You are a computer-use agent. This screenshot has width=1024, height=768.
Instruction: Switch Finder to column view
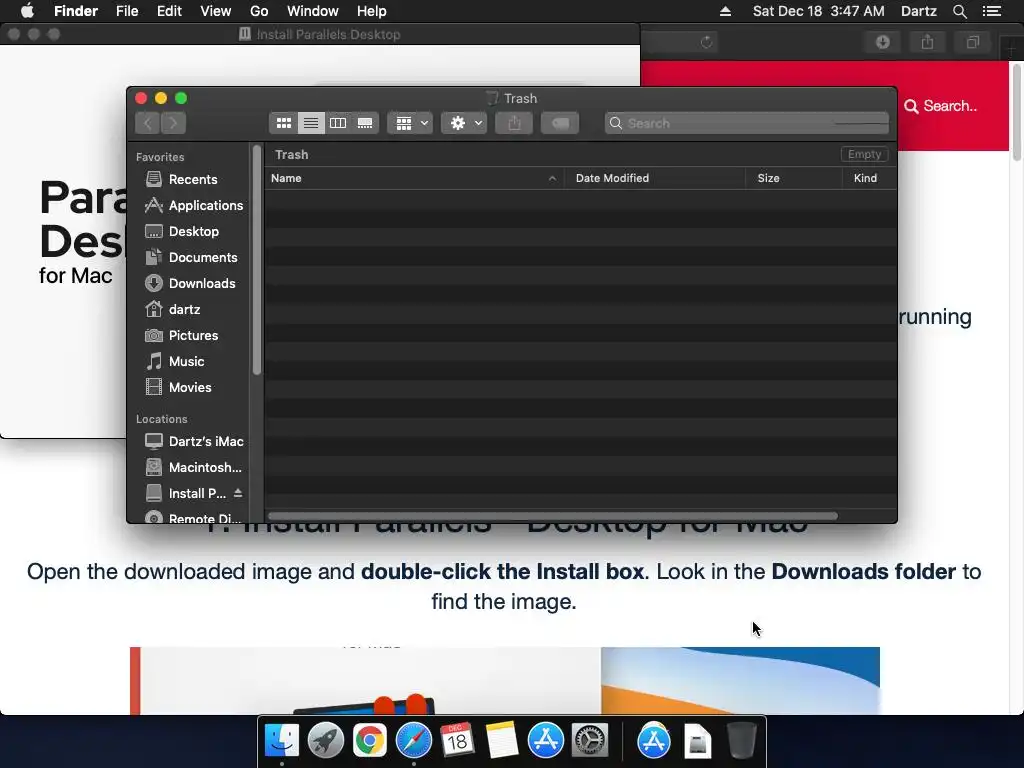[x=338, y=123]
